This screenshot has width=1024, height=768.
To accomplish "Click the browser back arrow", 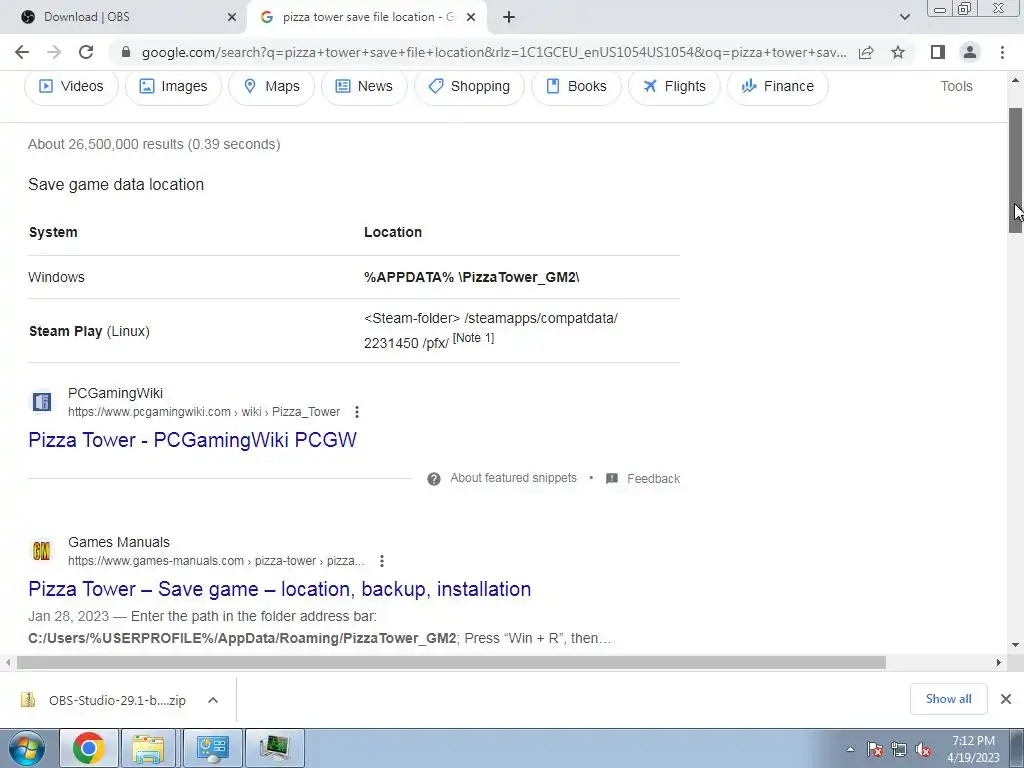I will (22, 52).
